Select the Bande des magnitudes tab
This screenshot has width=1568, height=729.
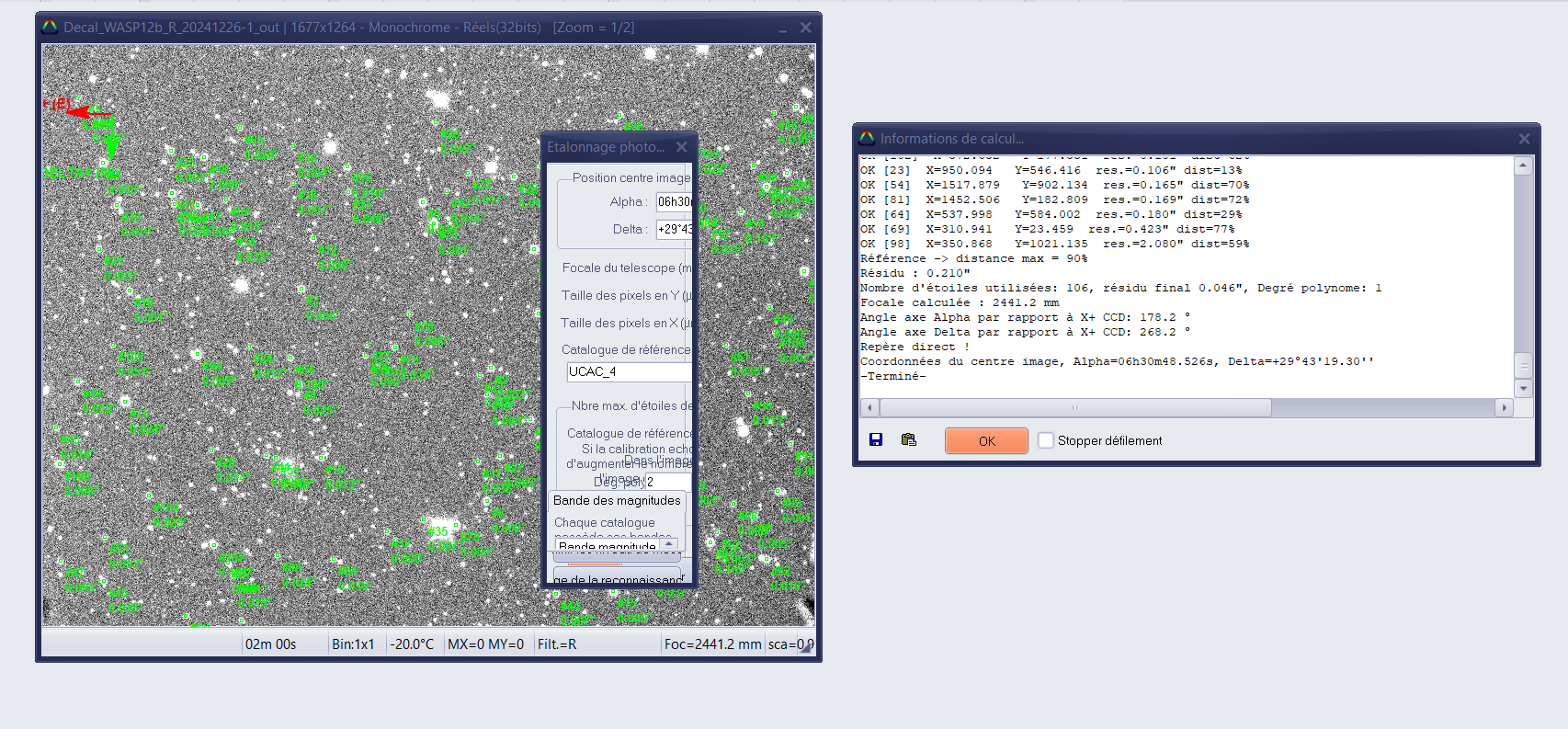(x=617, y=501)
